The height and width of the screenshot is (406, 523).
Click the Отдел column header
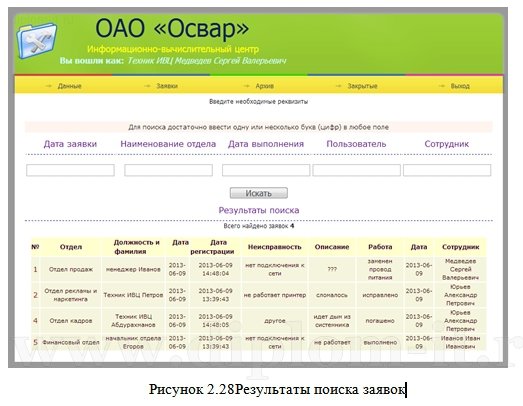click(x=71, y=247)
